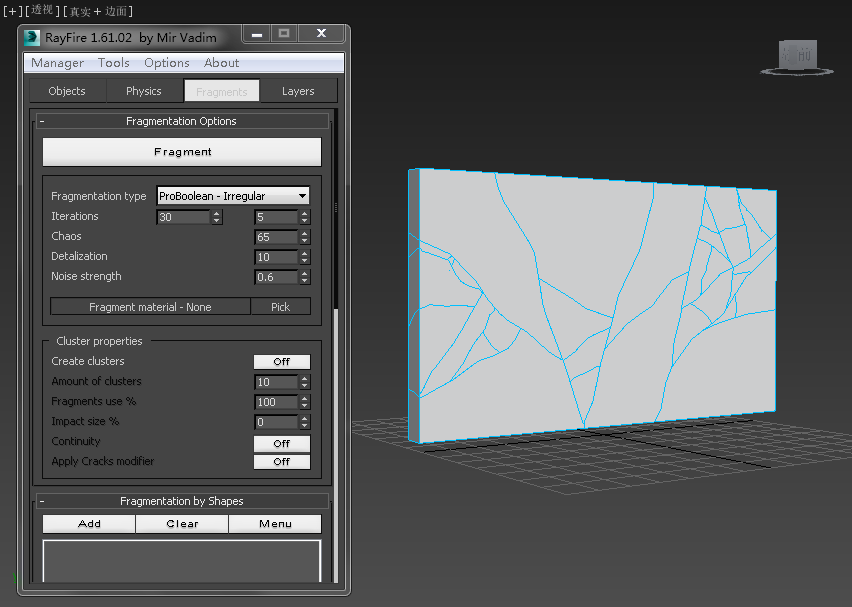Increase the Detalization spinner arrow
852x607 pixels.
click(305, 253)
